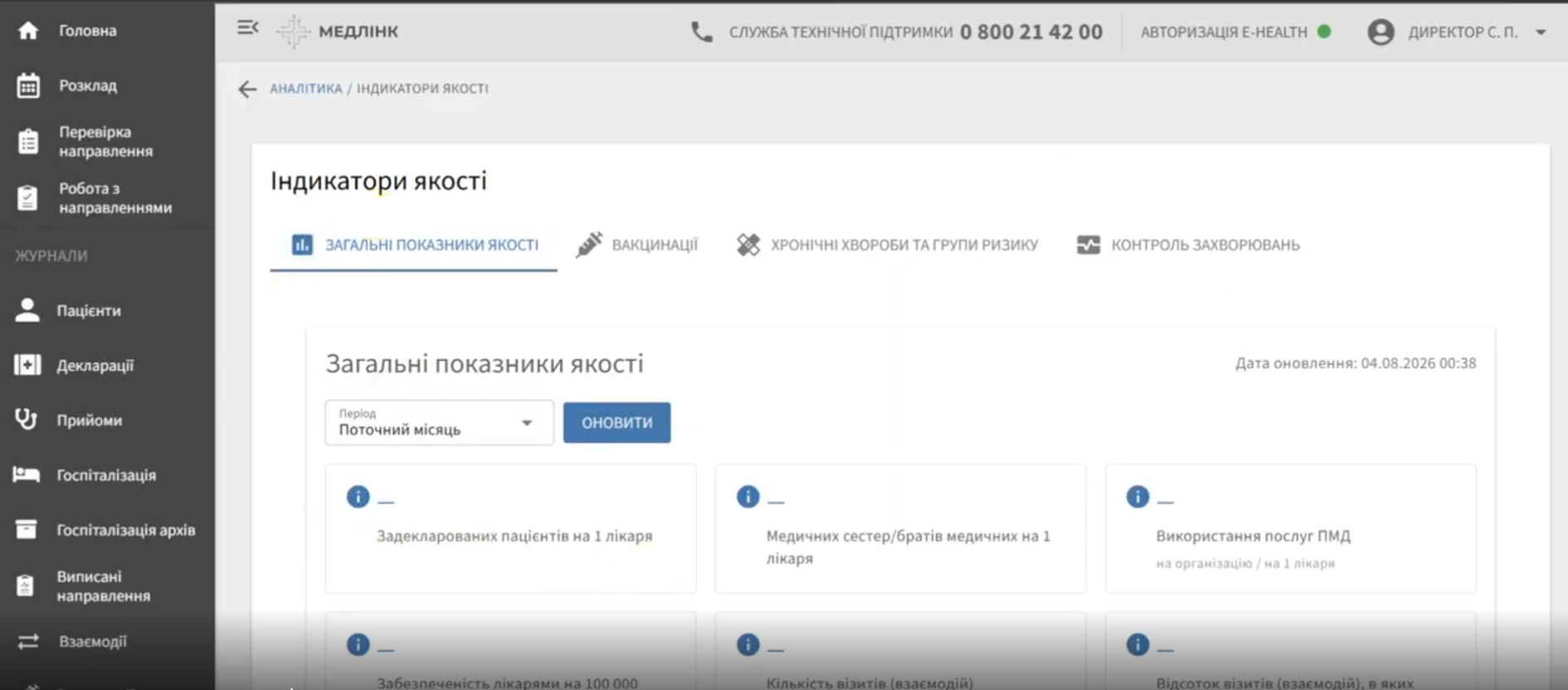Open Розклад in the sidebar
Screen dimensions: 1568x690
pyautogui.click(x=88, y=85)
